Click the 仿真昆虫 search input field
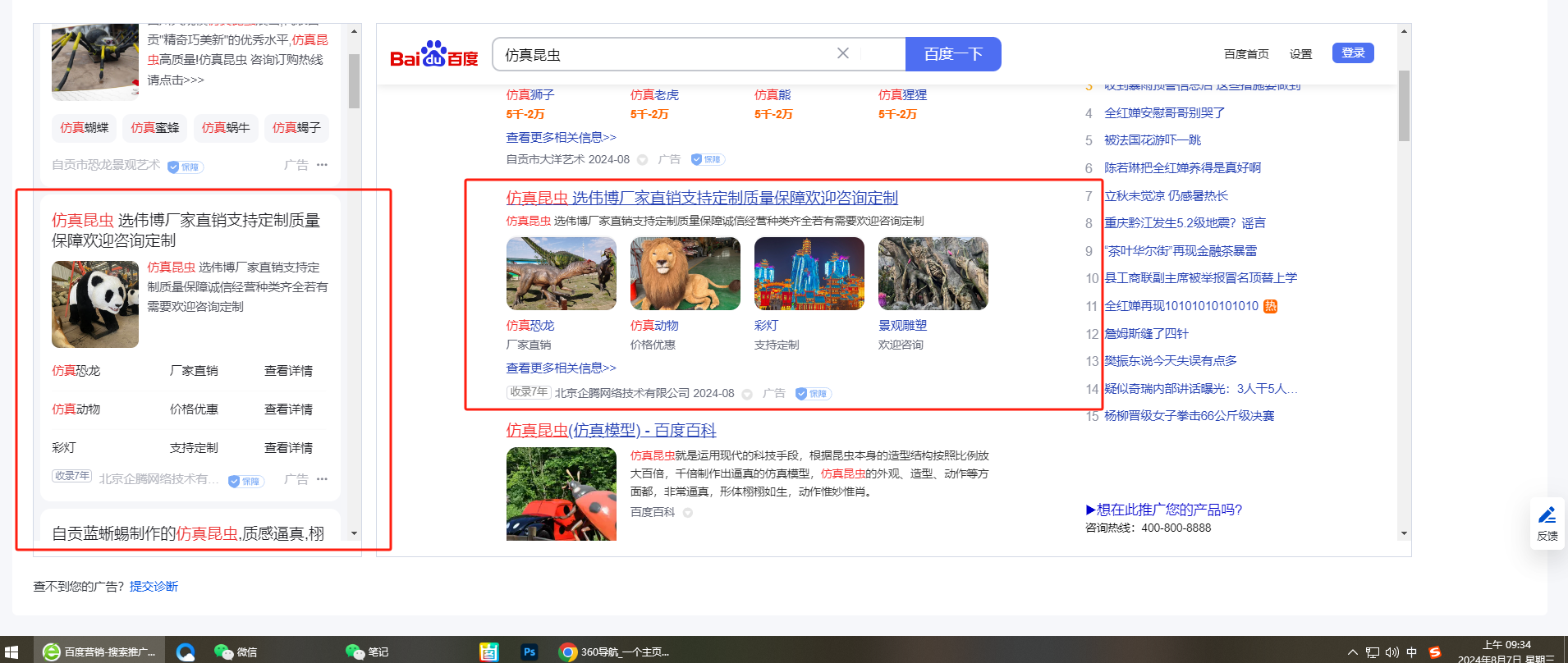The width and height of the screenshot is (1568, 663). (665, 54)
